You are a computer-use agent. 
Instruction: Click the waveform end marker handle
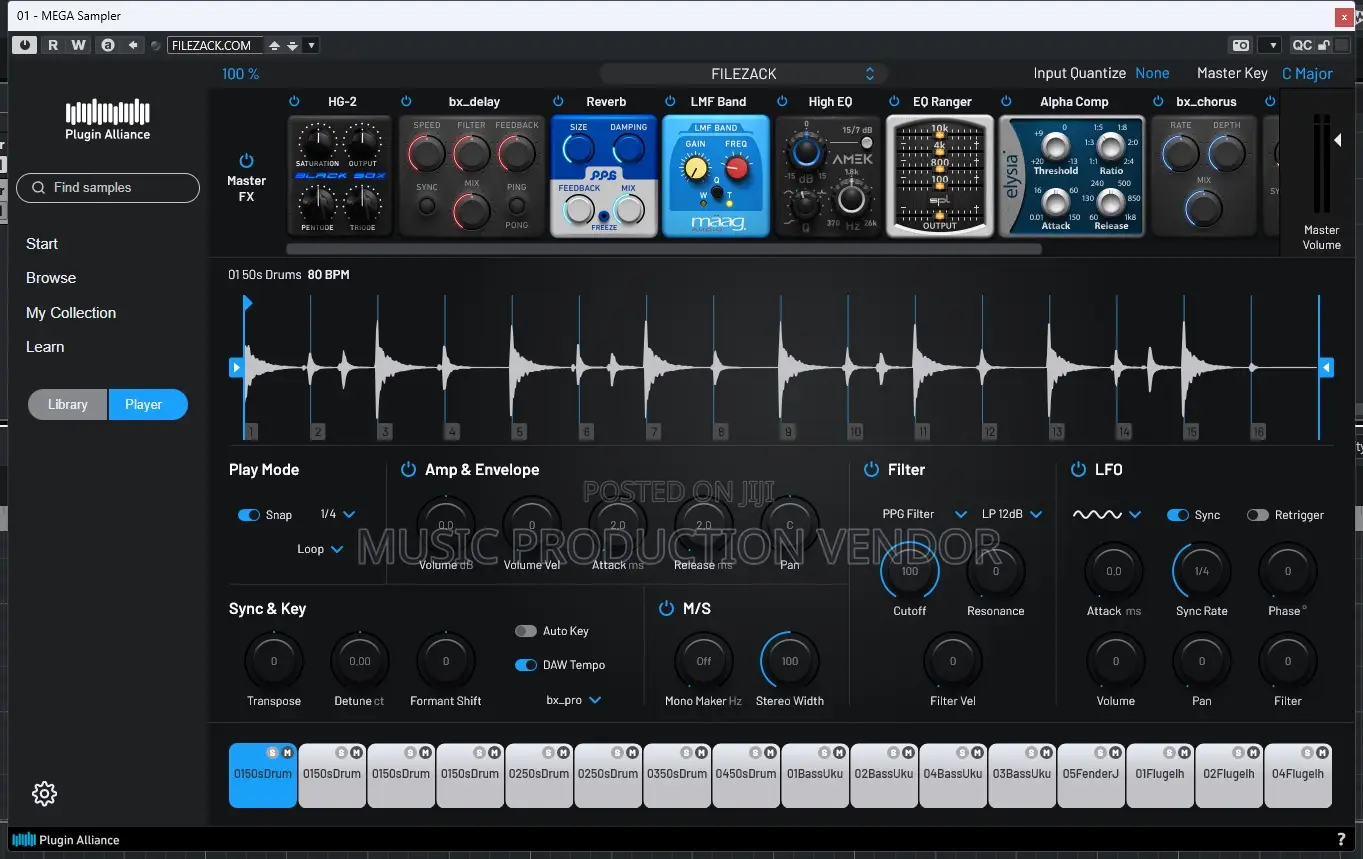[1326, 368]
